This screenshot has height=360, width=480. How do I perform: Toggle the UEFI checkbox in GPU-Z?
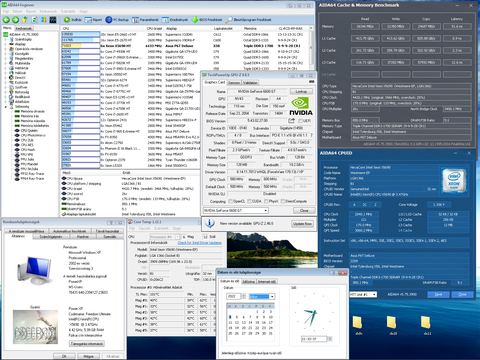[300, 121]
